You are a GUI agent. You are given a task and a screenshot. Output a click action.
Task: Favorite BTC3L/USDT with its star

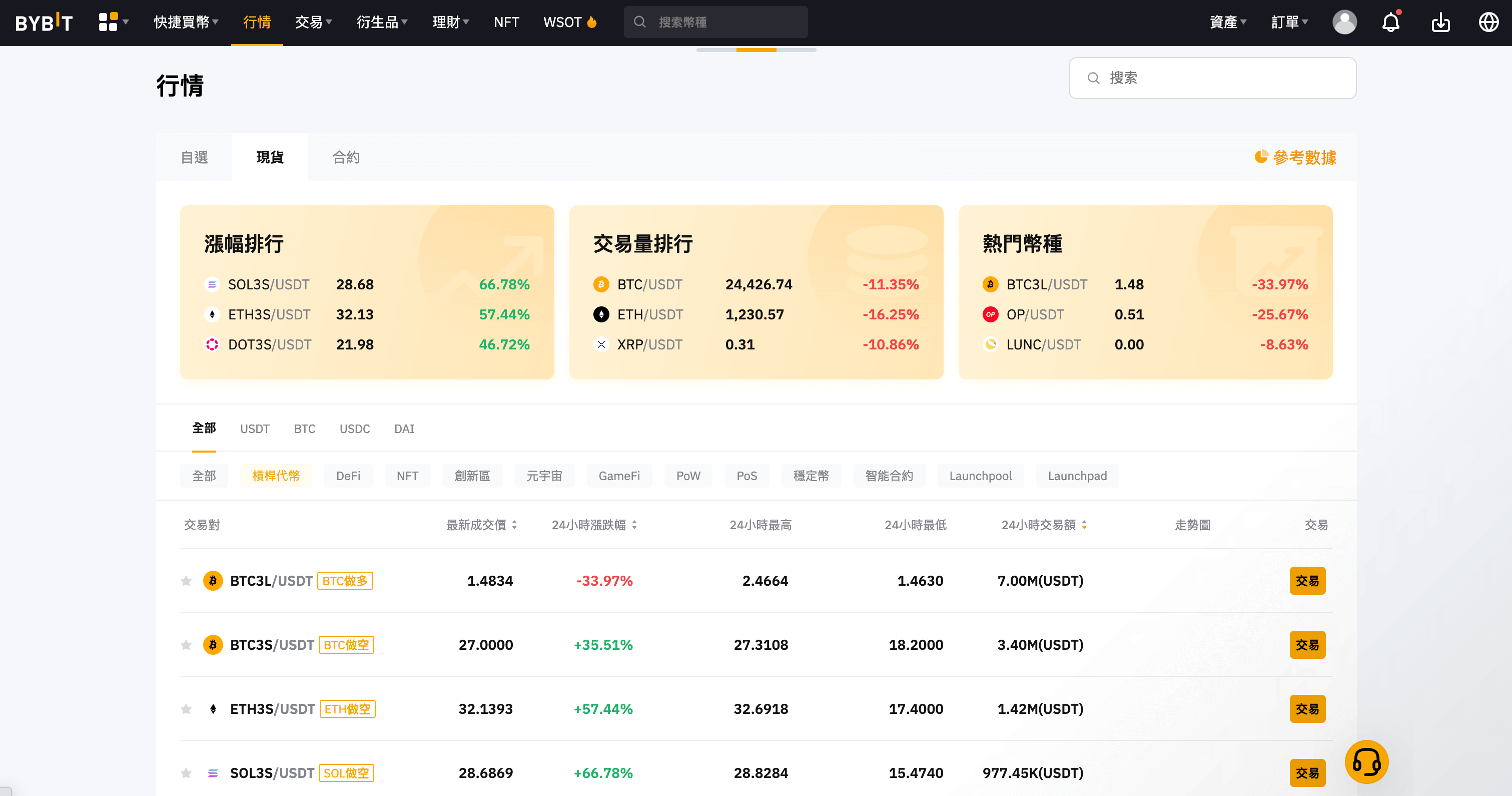(x=186, y=580)
